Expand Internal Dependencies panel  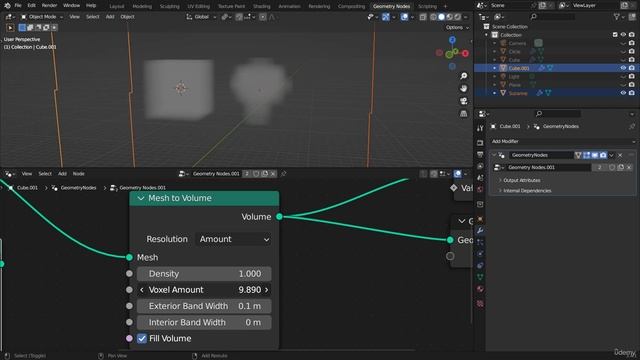tap(527, 191)
